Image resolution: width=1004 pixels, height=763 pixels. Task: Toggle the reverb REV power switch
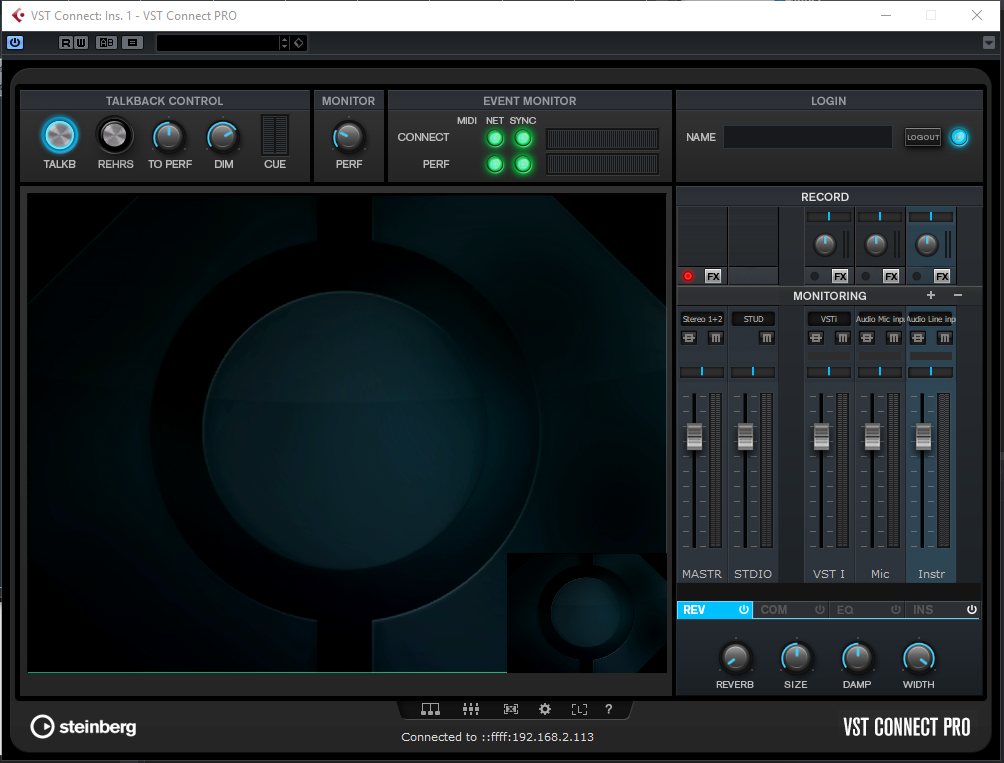pyautogui.click(x=743, y=609)
